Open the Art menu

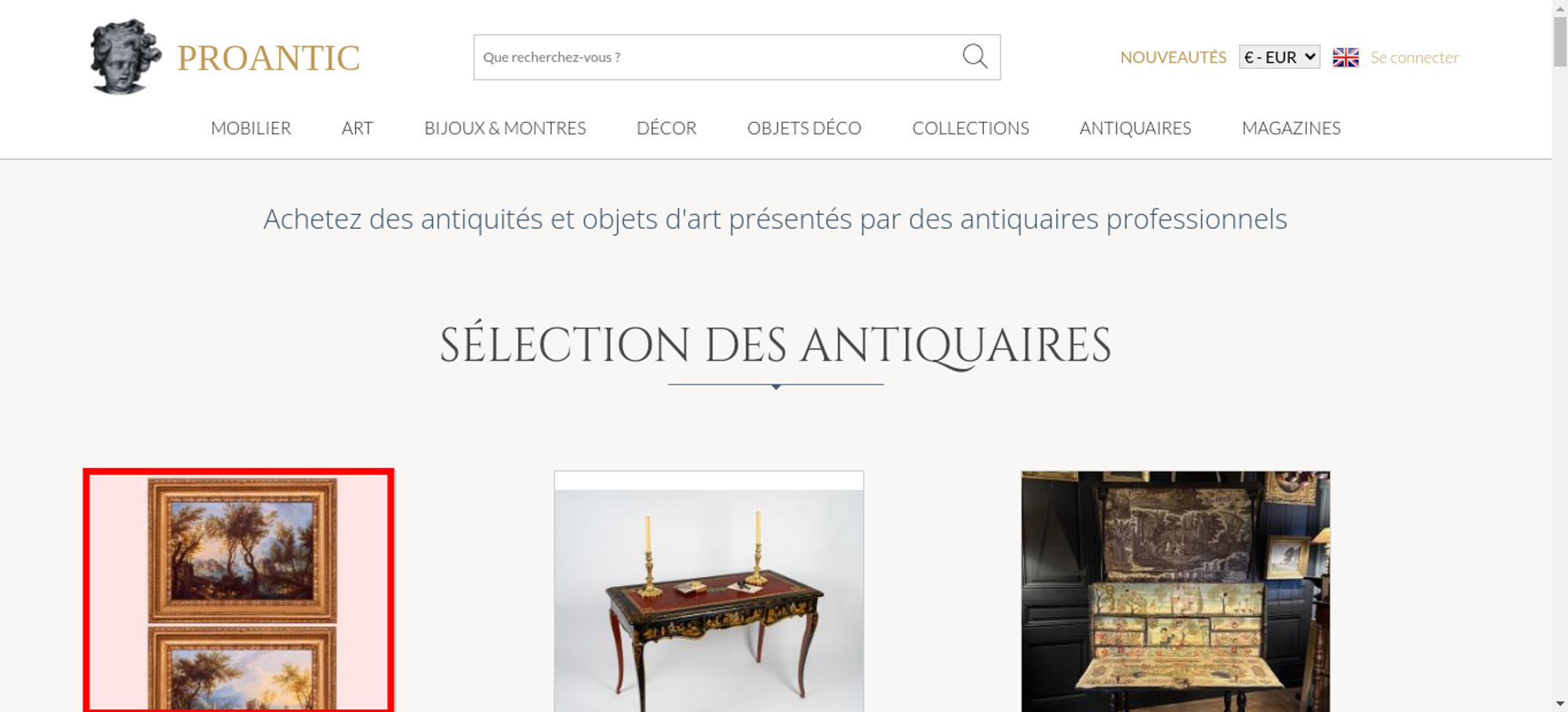pos(358,128)
